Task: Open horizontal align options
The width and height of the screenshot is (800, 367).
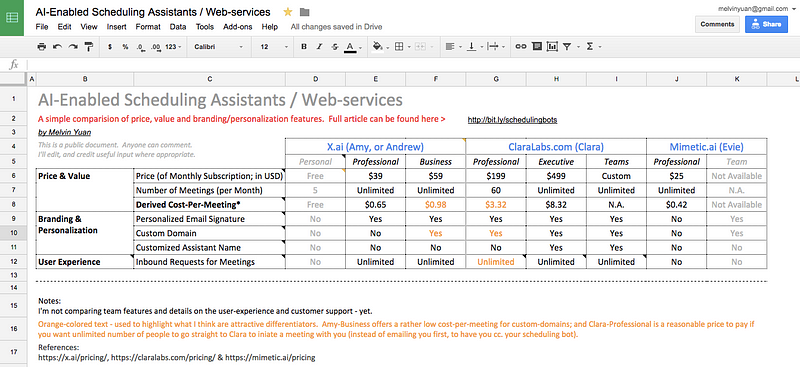Action: pyautogui.click(x=449, y=46)
